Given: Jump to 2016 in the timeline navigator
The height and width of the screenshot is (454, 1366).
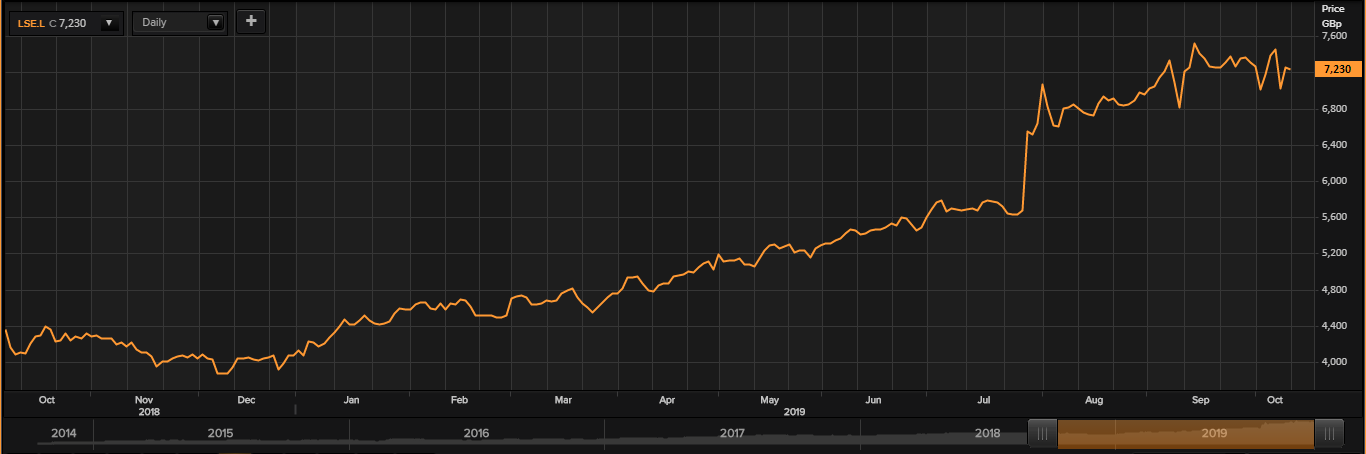Looking at the screenshot, I should pyautogui.click(x=477, y=434).
